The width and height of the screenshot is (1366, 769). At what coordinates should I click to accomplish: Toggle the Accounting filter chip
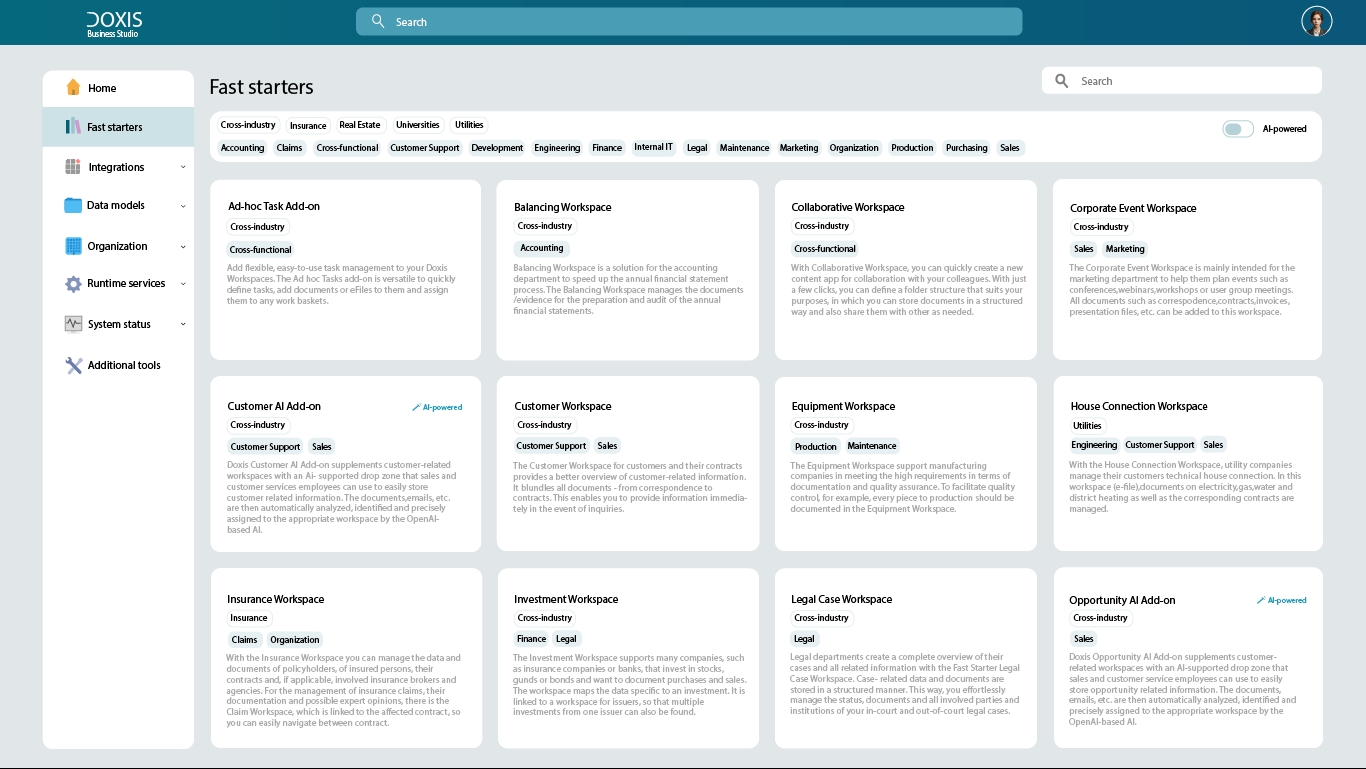pos(242,147)
